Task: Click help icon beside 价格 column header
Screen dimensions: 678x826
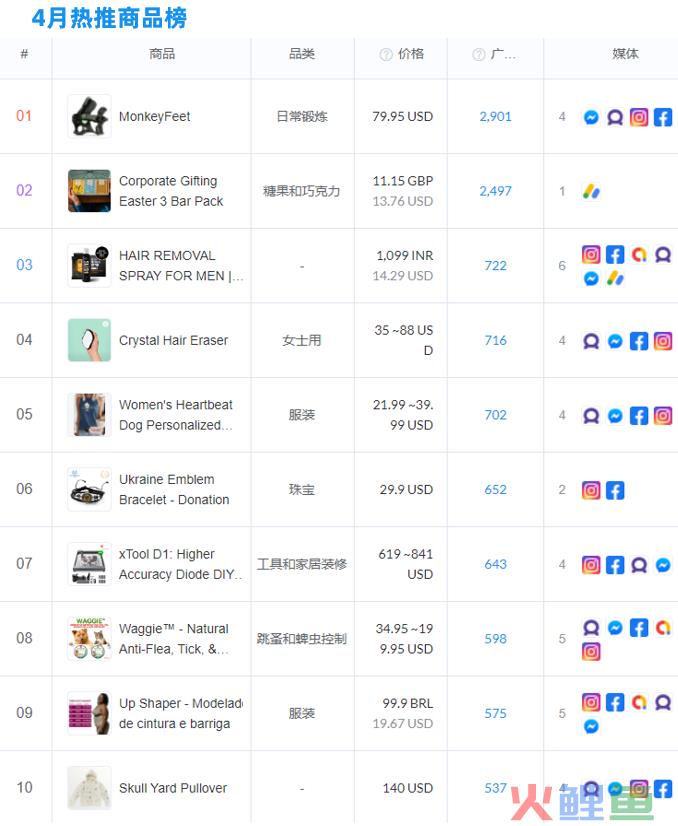Action: 386,55
